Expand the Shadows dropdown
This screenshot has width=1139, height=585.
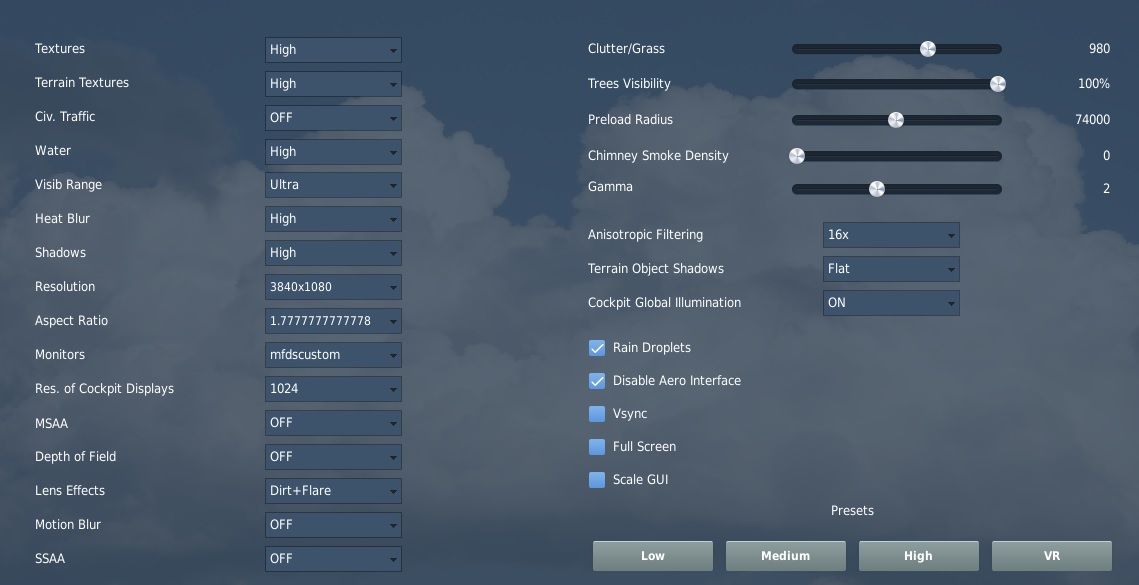coord(333,253)
